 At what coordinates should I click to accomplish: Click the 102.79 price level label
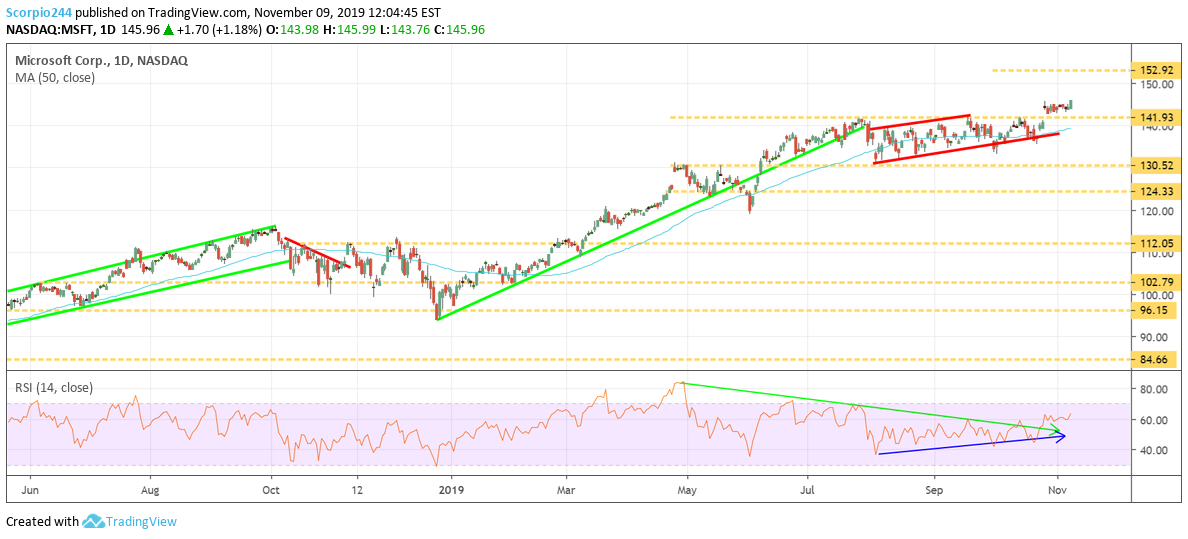(x=1153, y=282)
